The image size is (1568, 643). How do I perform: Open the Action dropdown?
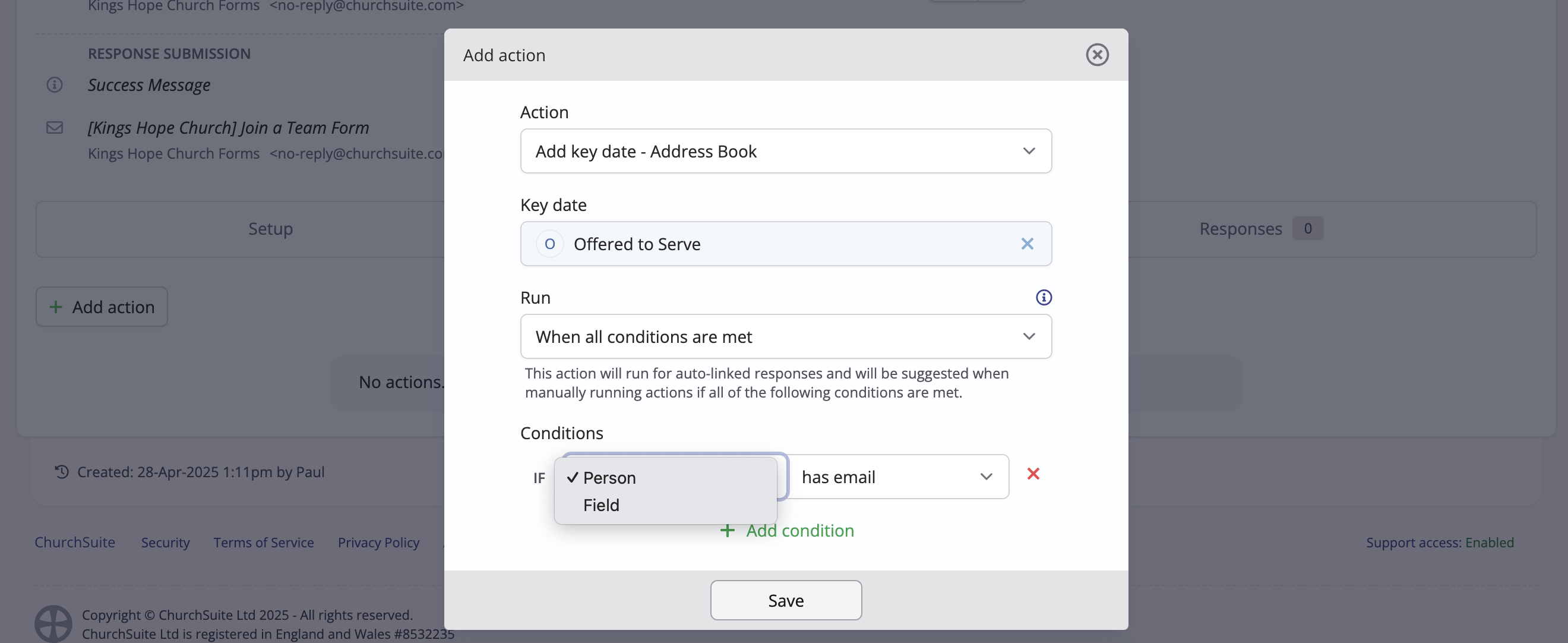[x=785, y=151]
